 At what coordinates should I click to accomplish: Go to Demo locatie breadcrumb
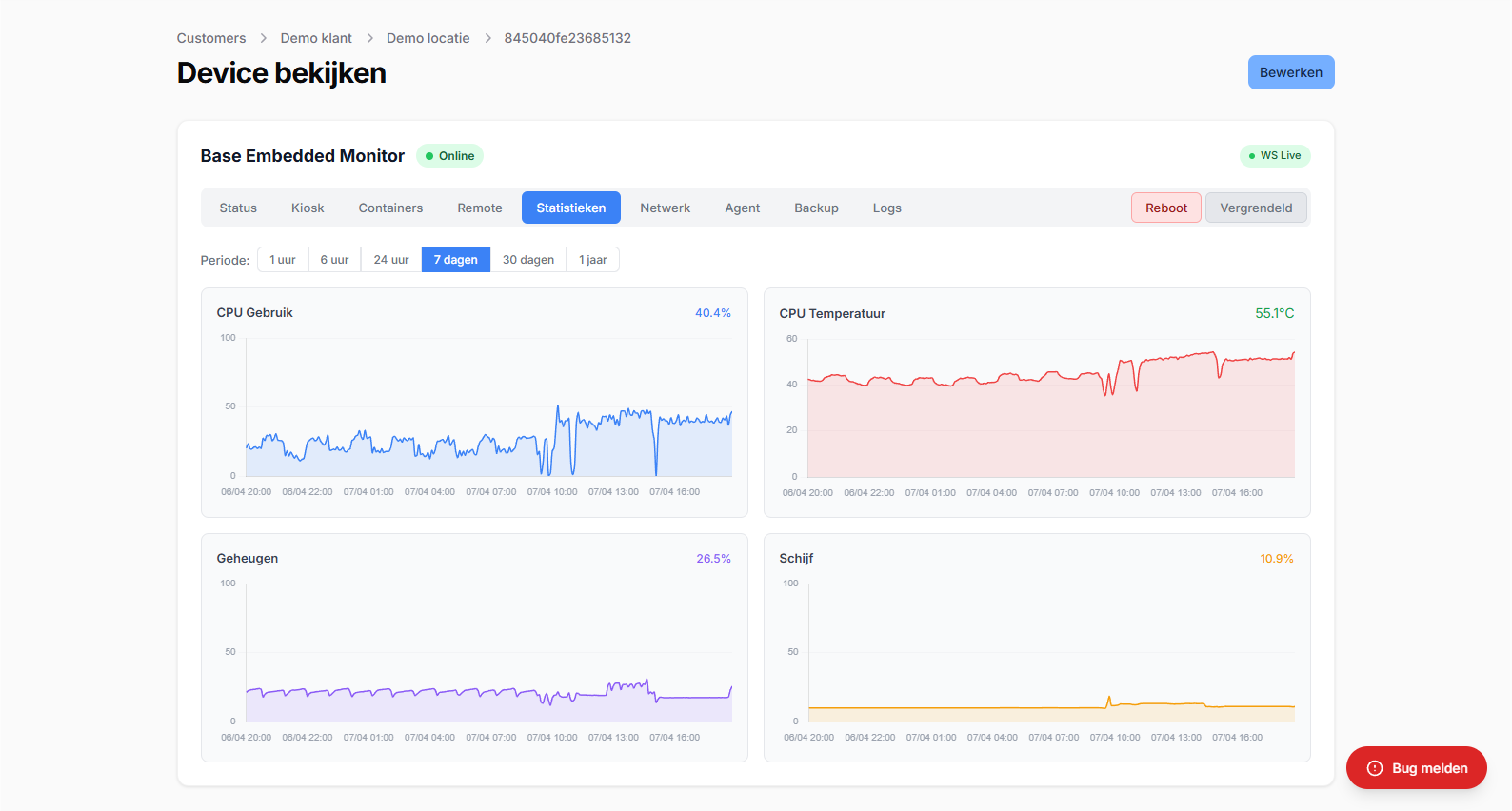[x=428, y=38]
